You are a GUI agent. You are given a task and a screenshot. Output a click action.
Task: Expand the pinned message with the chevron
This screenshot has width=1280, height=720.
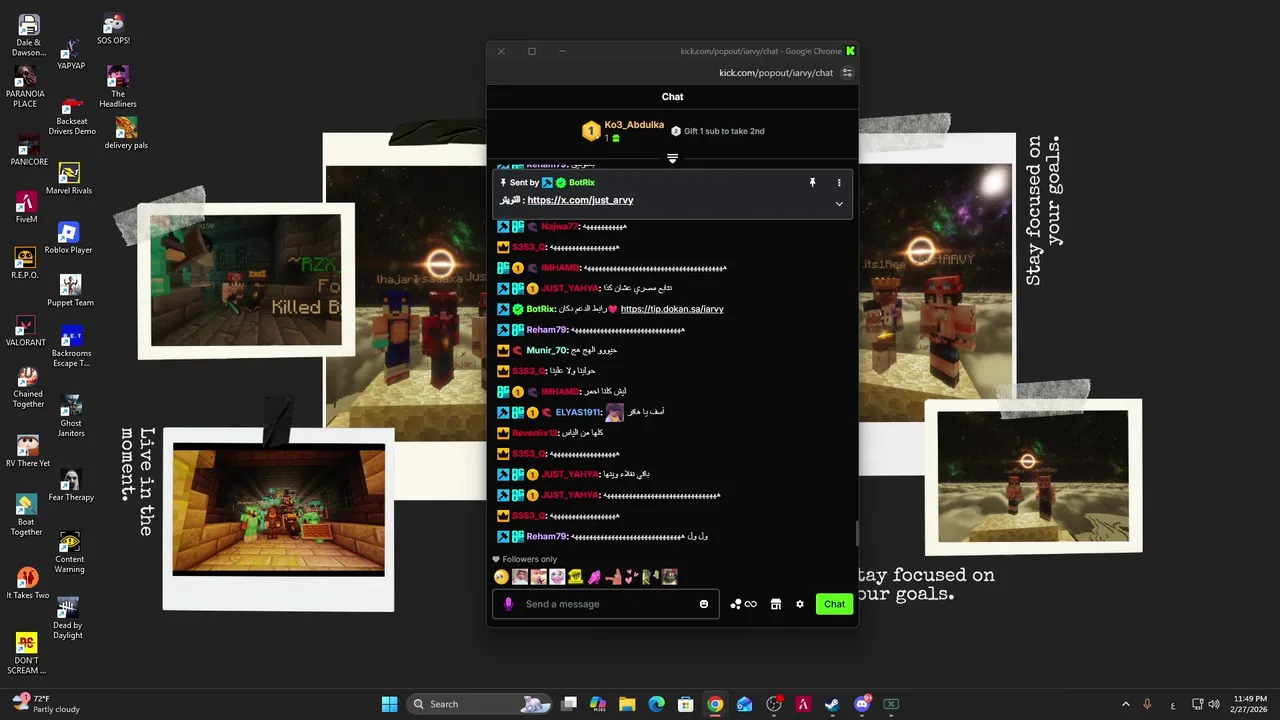pos(839,204)
